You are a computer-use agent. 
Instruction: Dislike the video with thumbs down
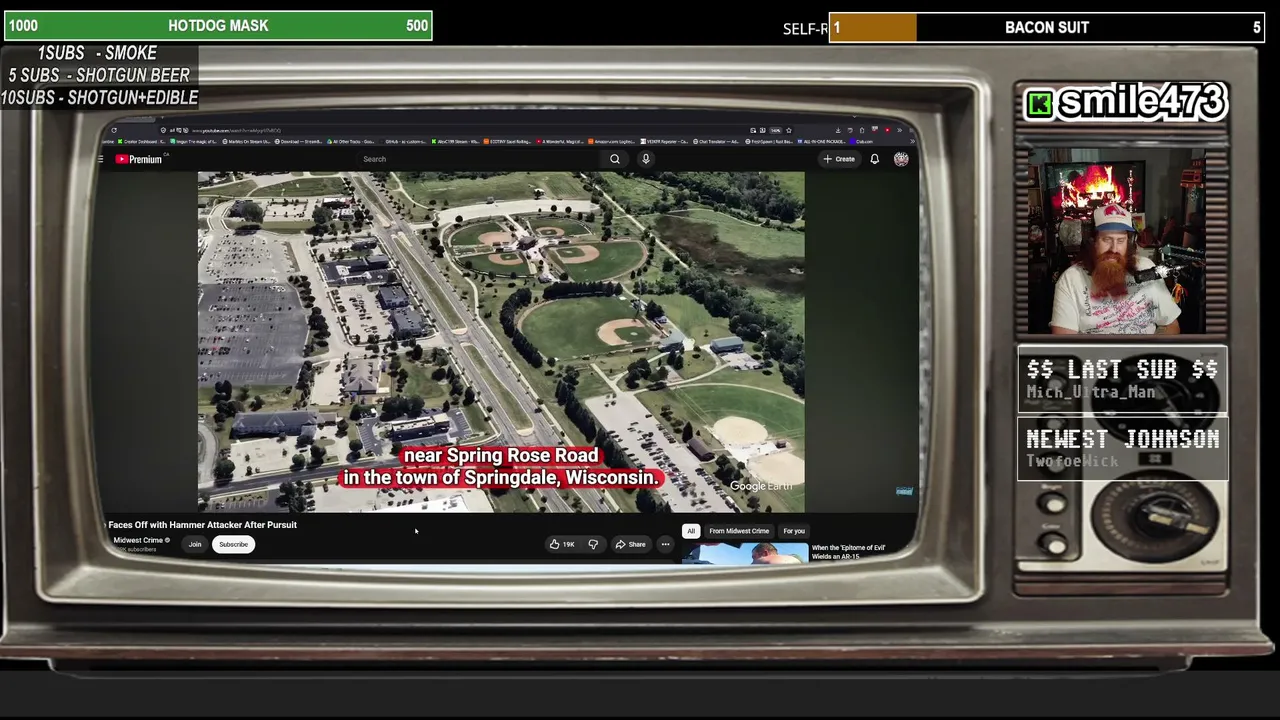tap(593, 544)
